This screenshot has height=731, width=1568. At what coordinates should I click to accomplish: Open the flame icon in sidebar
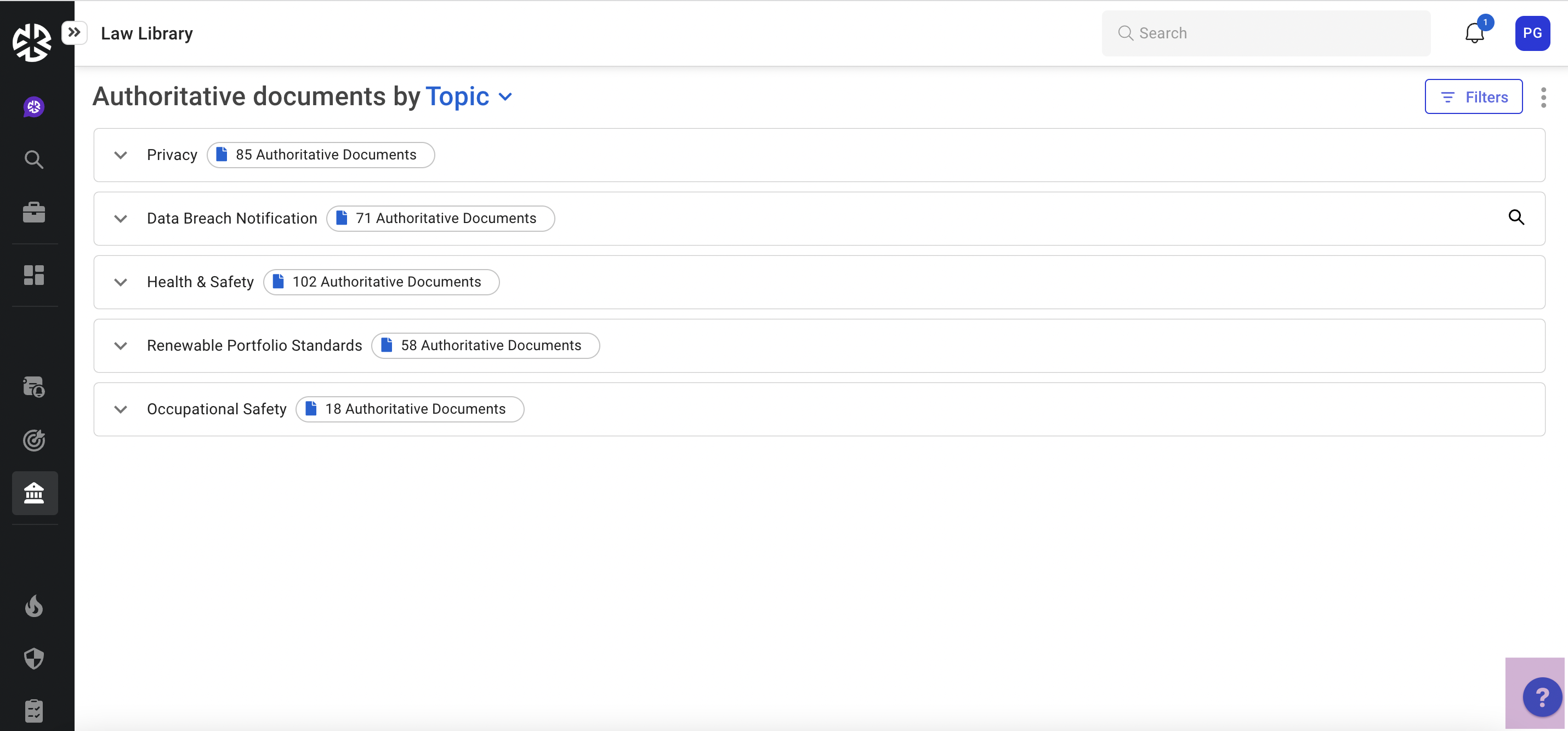click(x=34, y=606)
